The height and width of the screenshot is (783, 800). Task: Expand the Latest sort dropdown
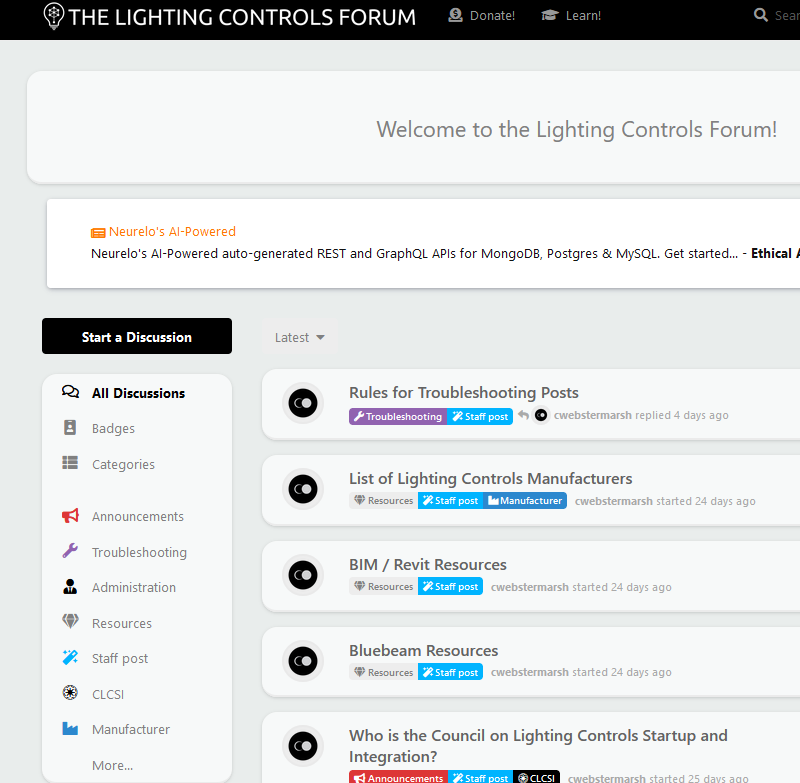pos(300,338)
